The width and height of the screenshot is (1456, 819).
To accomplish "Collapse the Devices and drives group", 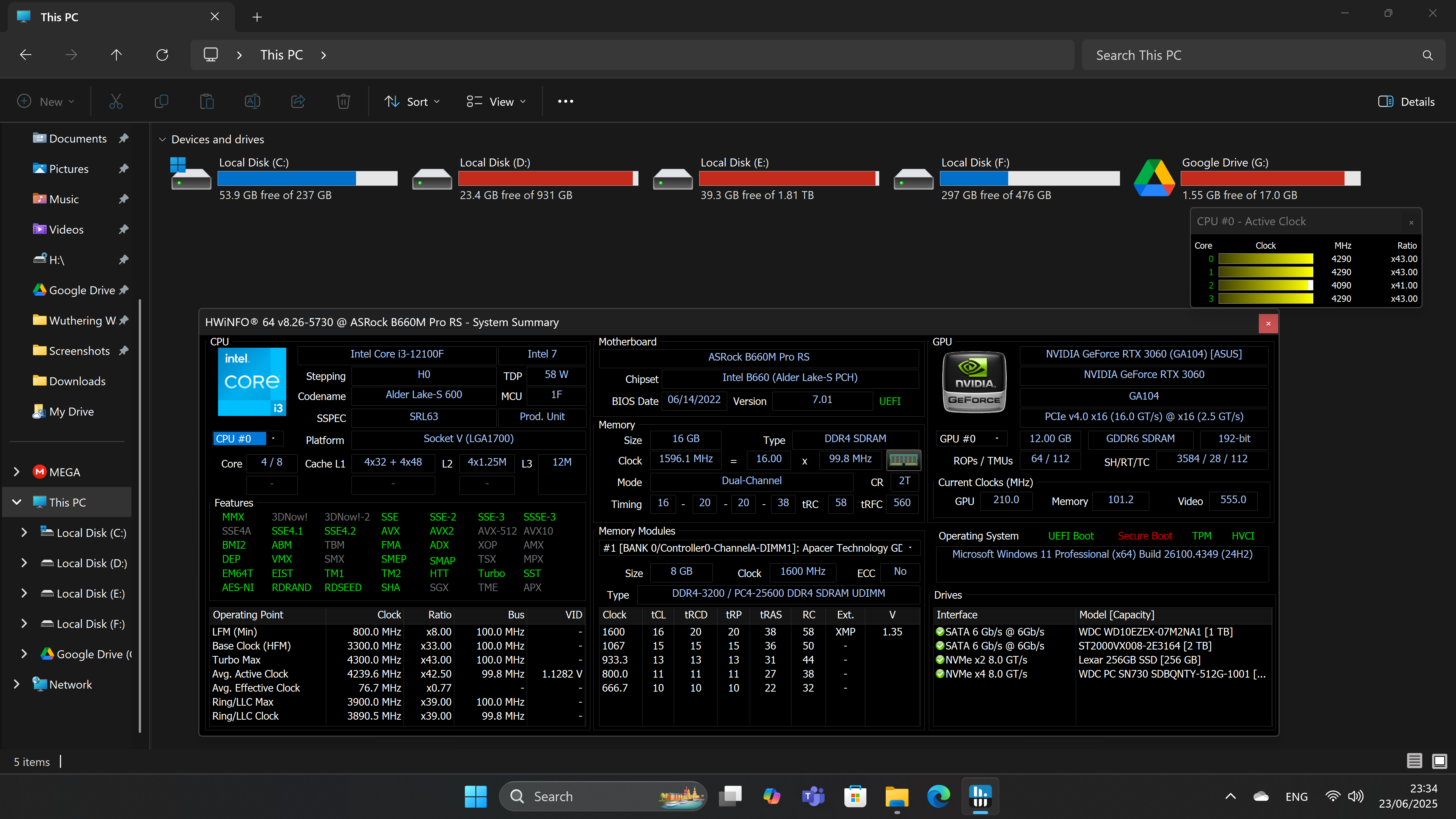I will click(162, 139).
